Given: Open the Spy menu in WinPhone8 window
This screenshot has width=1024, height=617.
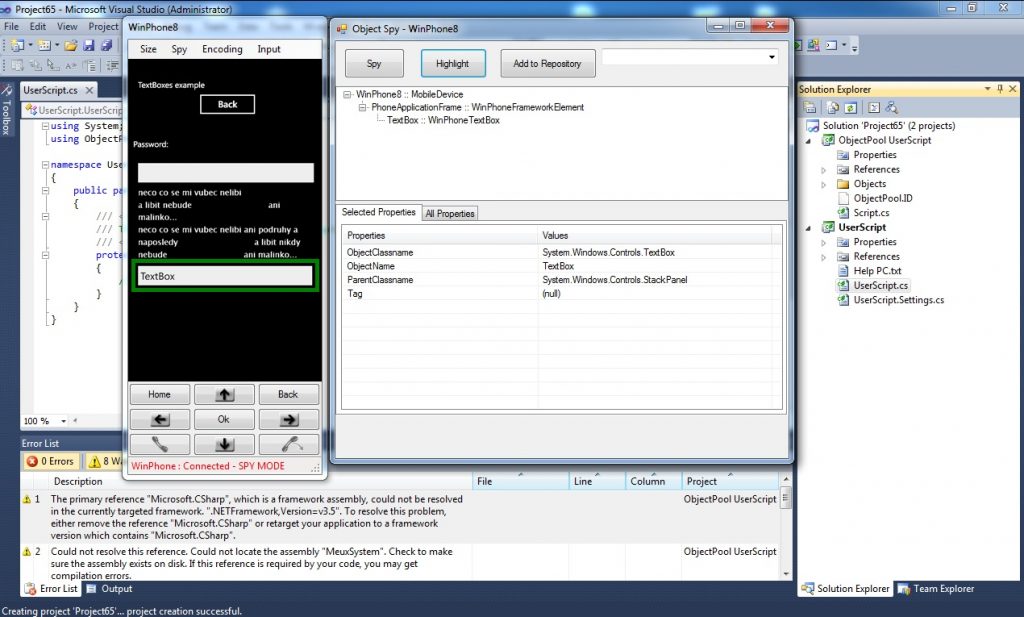Looking at the screenshot, I should tap(179, 49).
